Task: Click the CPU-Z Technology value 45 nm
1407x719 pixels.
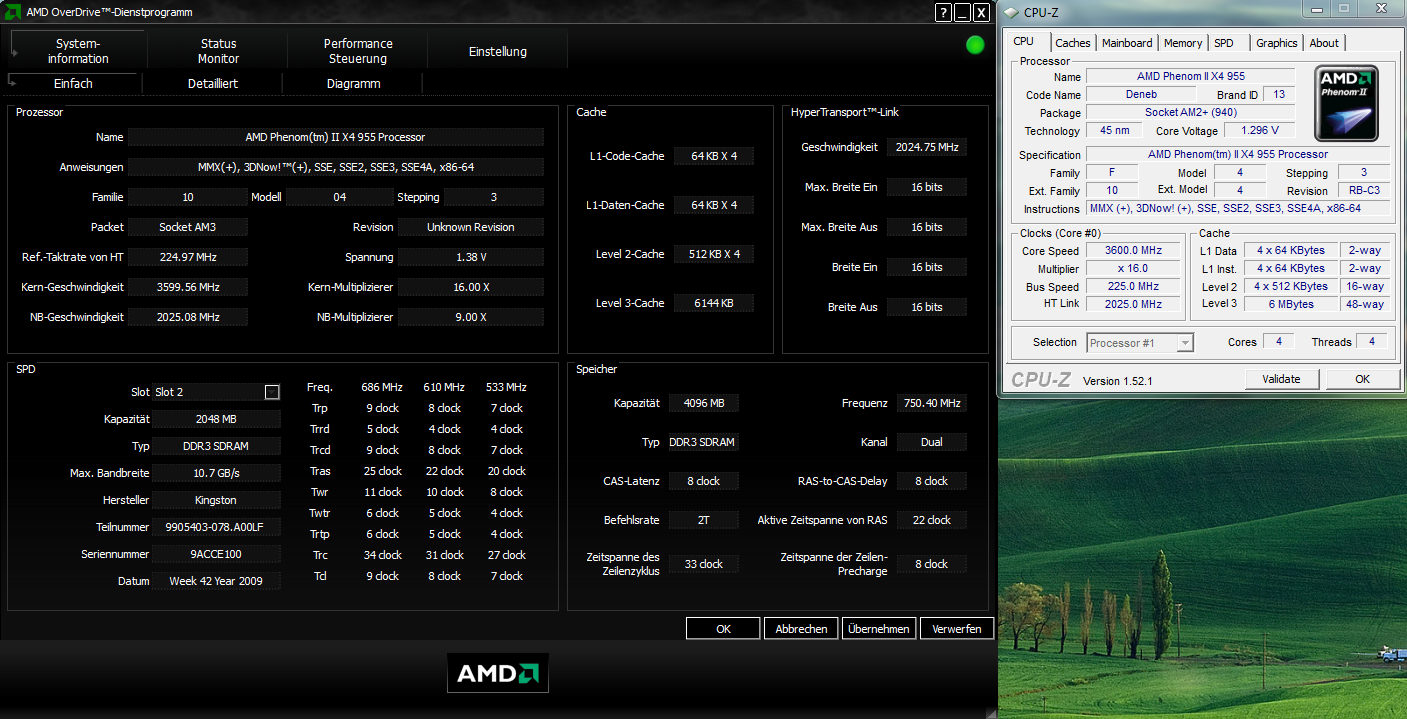Action: 1114,131
